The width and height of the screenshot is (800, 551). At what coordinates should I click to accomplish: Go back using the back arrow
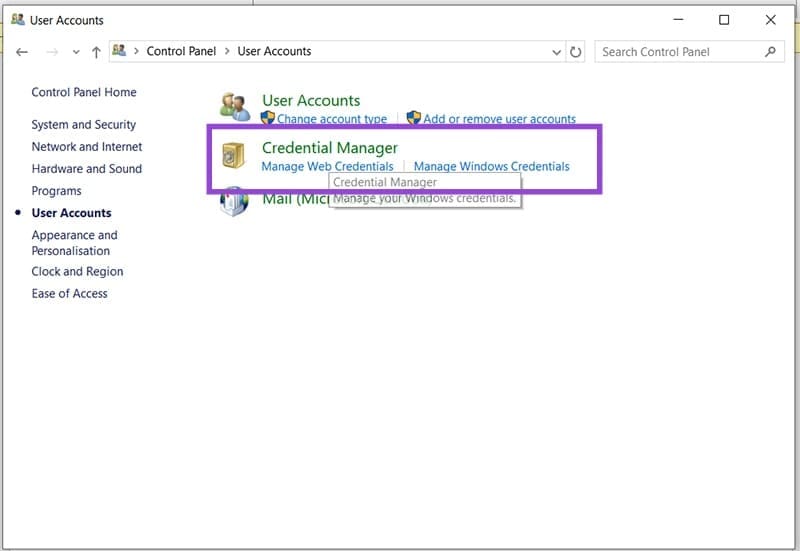(x=21, y=52)
